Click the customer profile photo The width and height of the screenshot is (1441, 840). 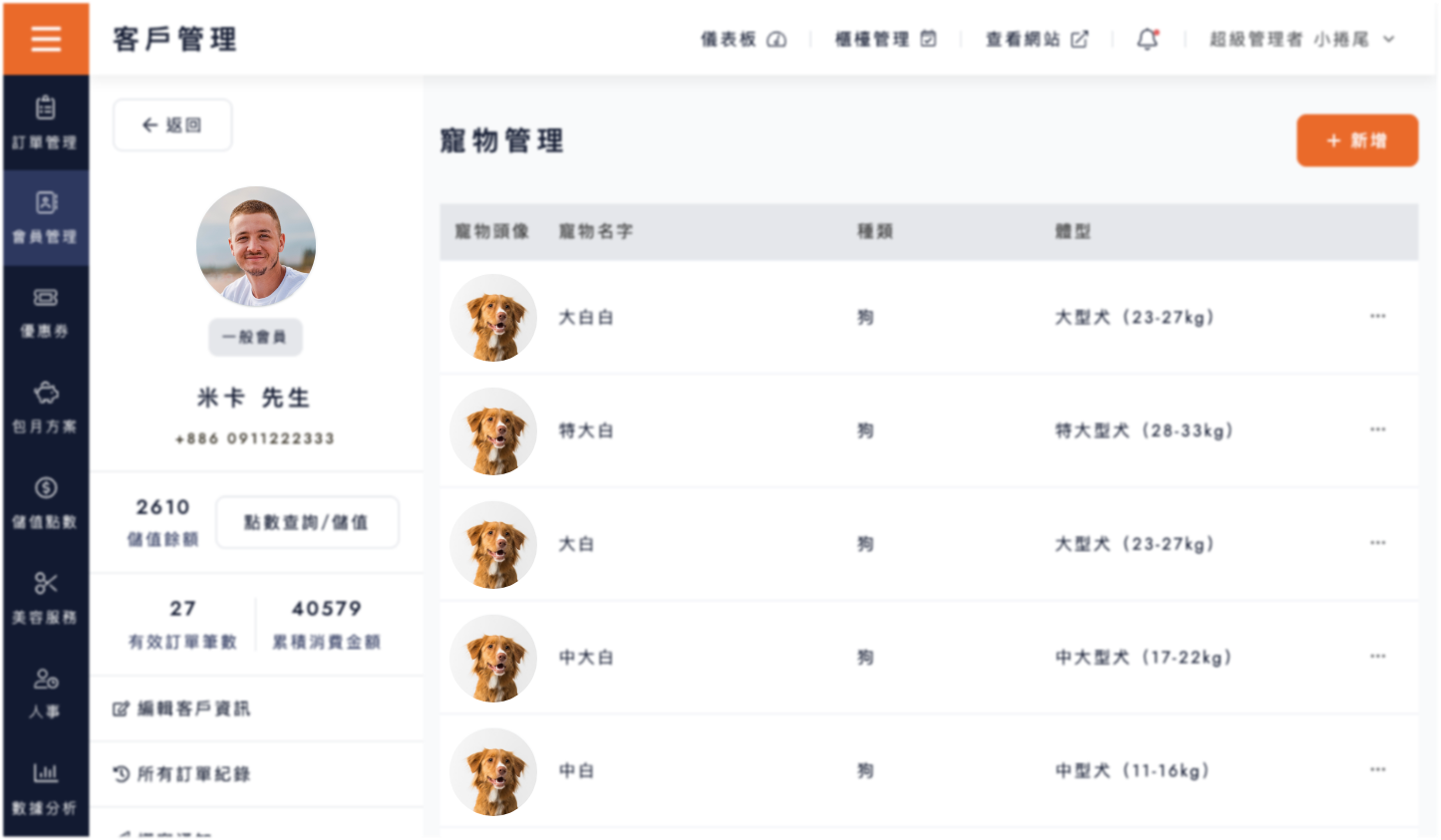256,246
